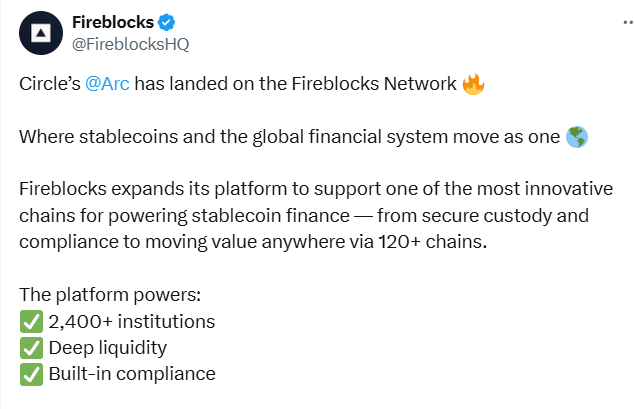Viewport: 634px width, 409px height.
Task: Open the tweet's more options ellipsis
Action: (628, 23)
